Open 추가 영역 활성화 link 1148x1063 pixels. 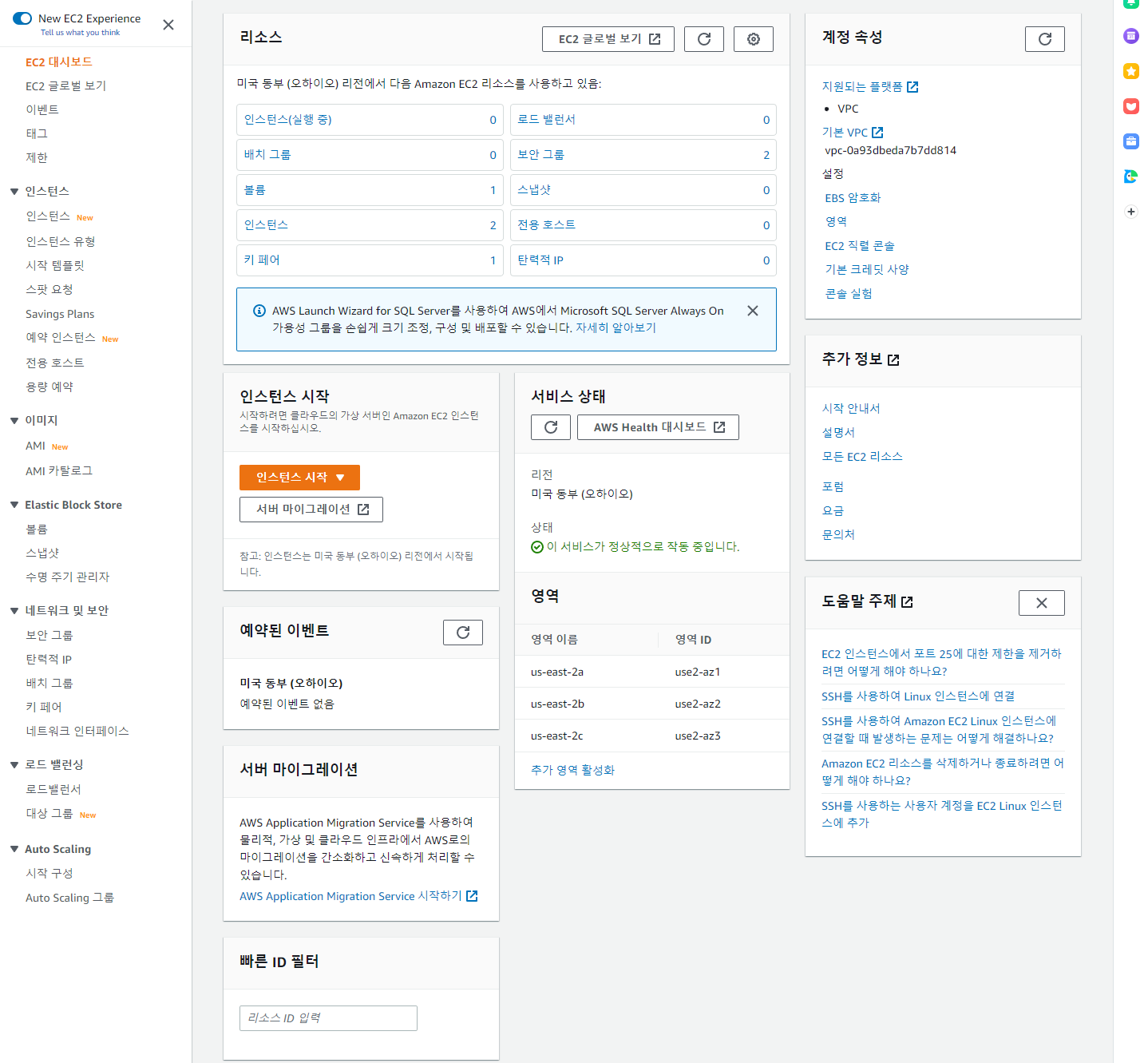point(572,771)
